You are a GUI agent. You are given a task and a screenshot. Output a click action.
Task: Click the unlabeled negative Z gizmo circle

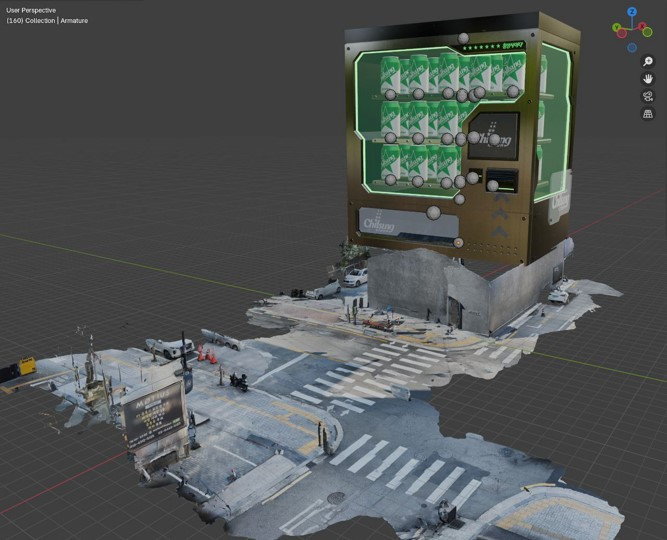(x=632, y=47)
